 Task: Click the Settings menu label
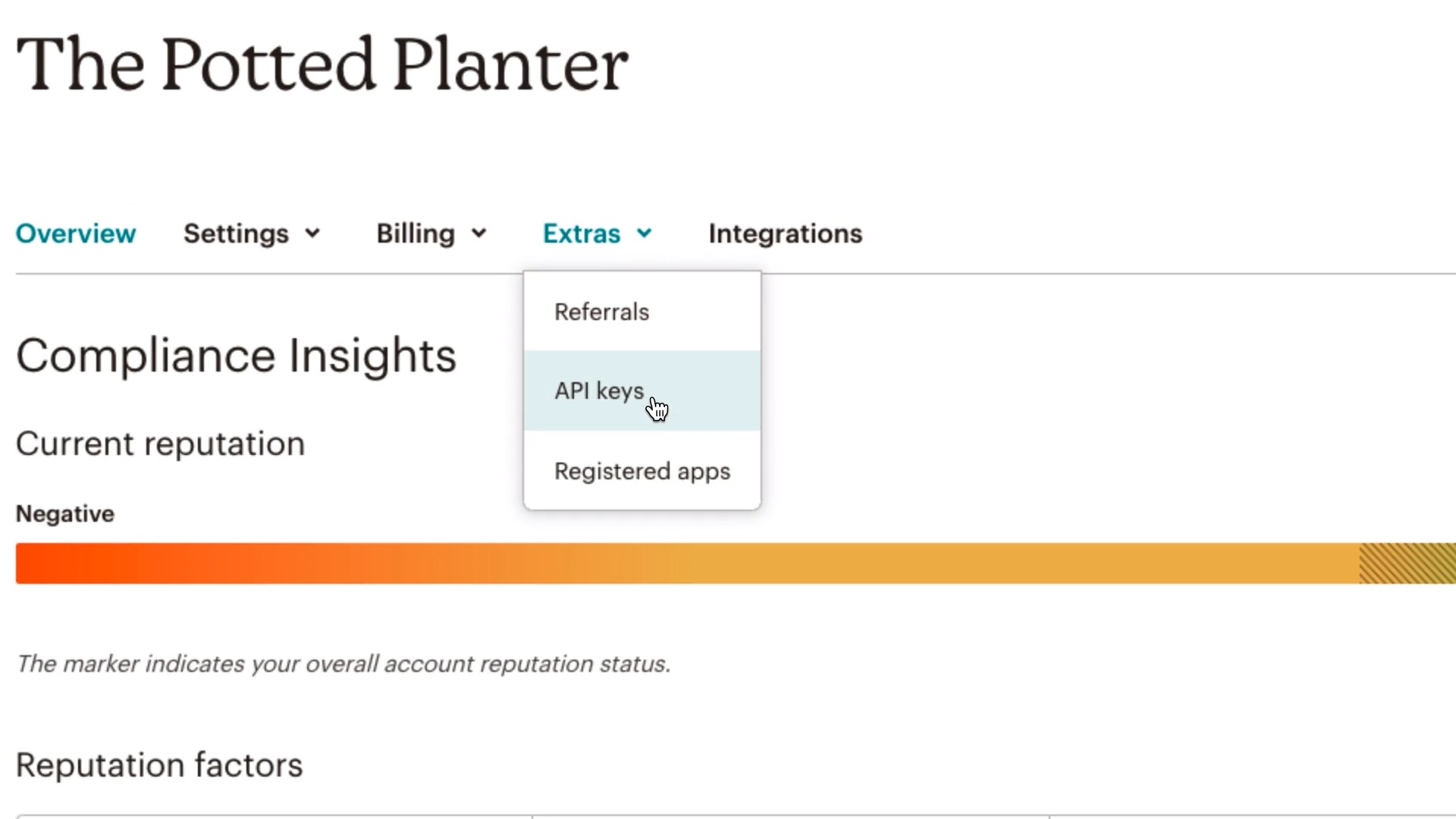click(236, 234)
